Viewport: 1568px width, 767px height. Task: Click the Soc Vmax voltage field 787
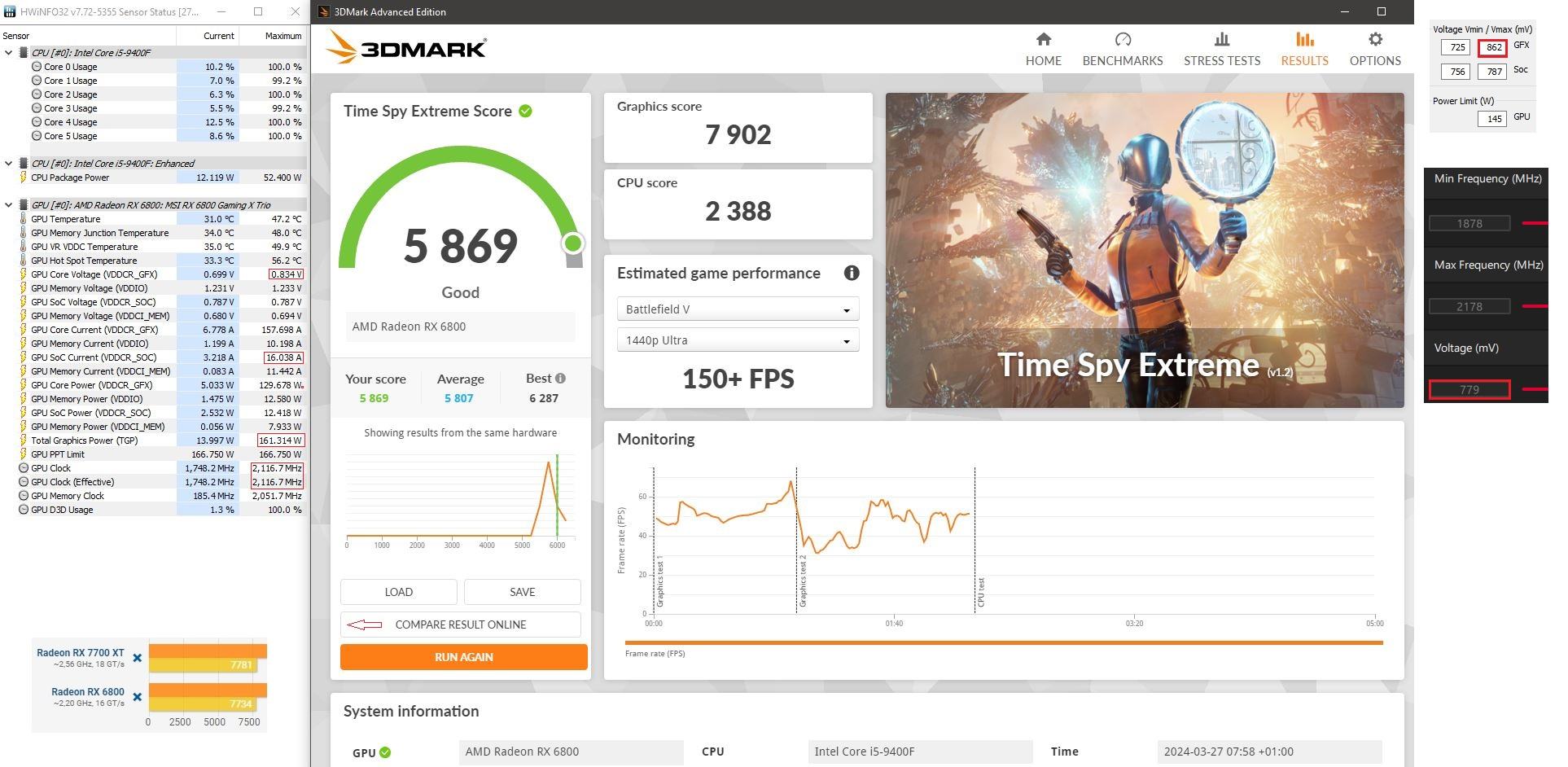click(1493, 72)
